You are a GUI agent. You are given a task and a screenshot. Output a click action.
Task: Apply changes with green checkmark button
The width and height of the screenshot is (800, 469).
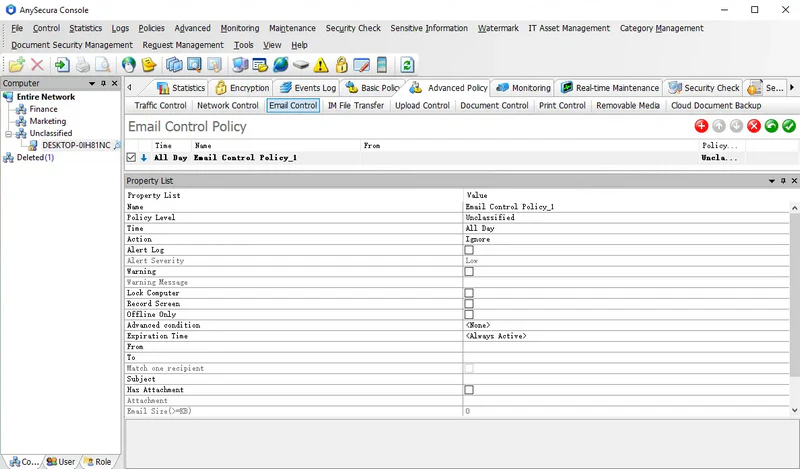[x=789, y=126]
